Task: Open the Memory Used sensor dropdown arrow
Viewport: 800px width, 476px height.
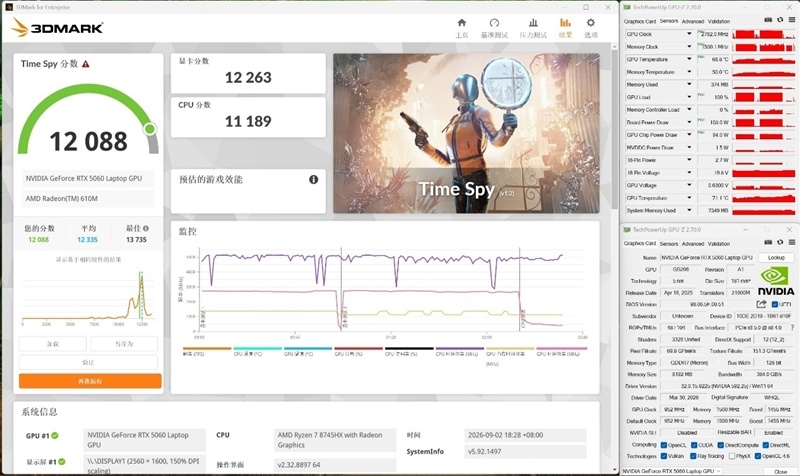Action: [689, 85]
